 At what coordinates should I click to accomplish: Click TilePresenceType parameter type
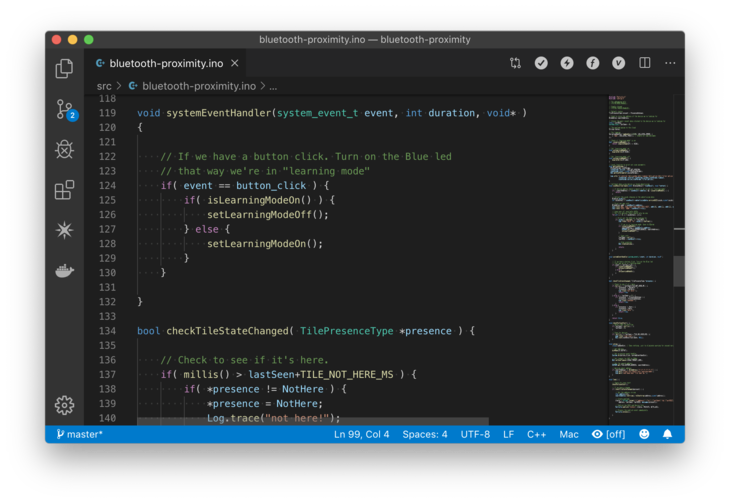pyautogui.click(x=346, y=331)
